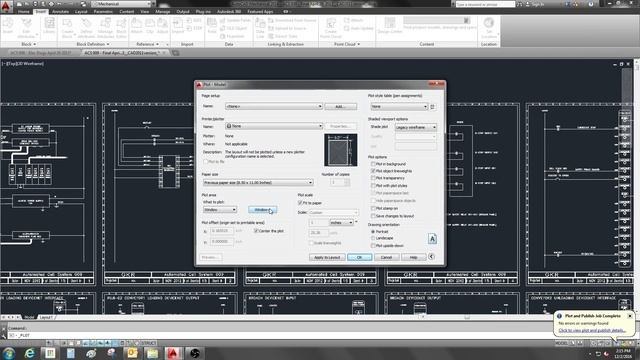Viewport: 640px width, 360px height.
Task: Click the Field ribbon icon
Action: pyautogui.click(x=212, y=25)
